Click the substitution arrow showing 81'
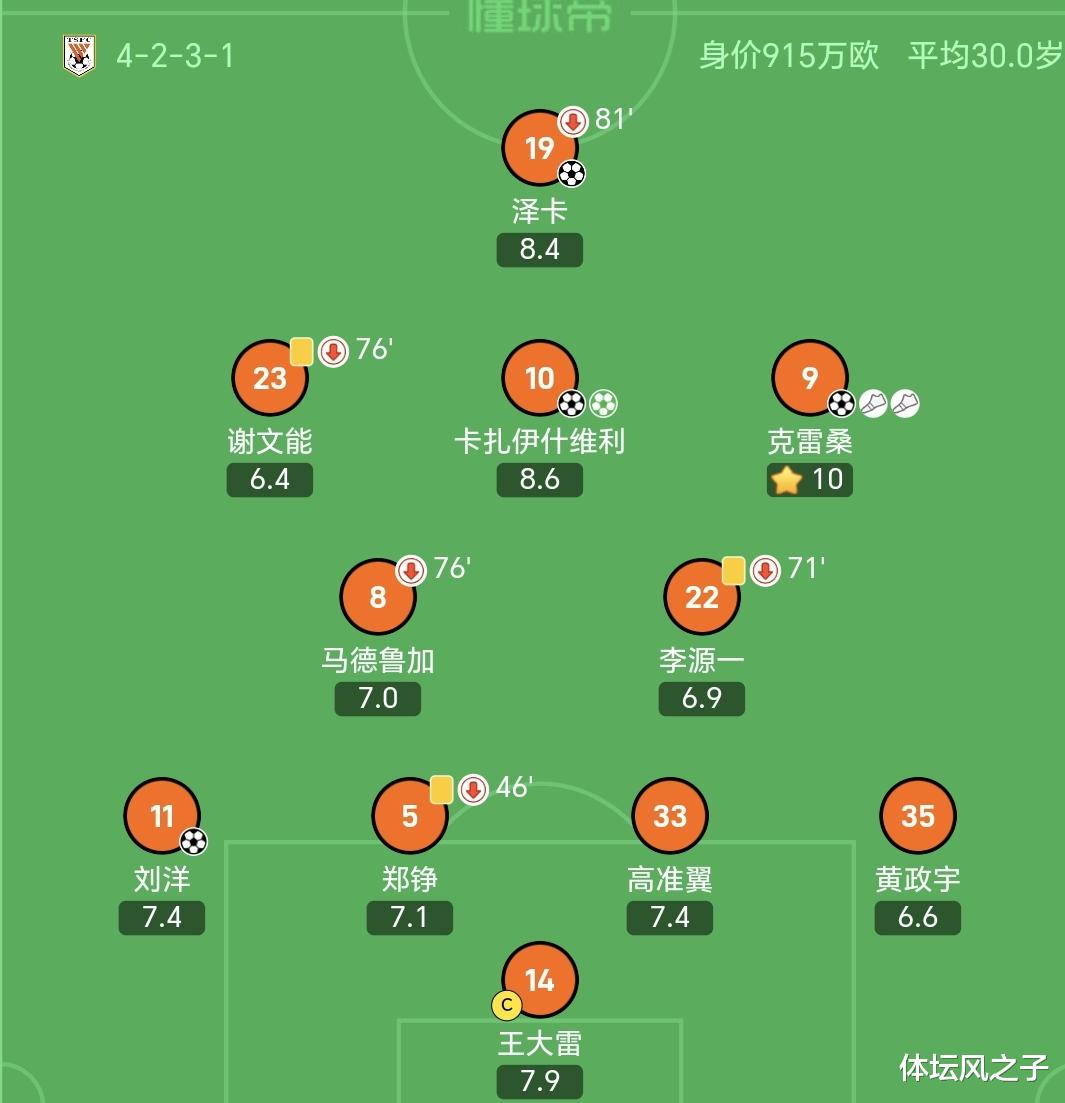The image size is (1065, 1103). click(x=573, y=122)
